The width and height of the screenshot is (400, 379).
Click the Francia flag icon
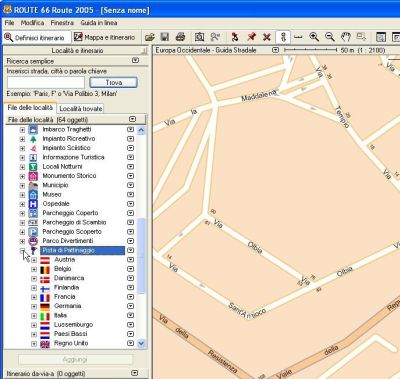(x=45, y=297)
